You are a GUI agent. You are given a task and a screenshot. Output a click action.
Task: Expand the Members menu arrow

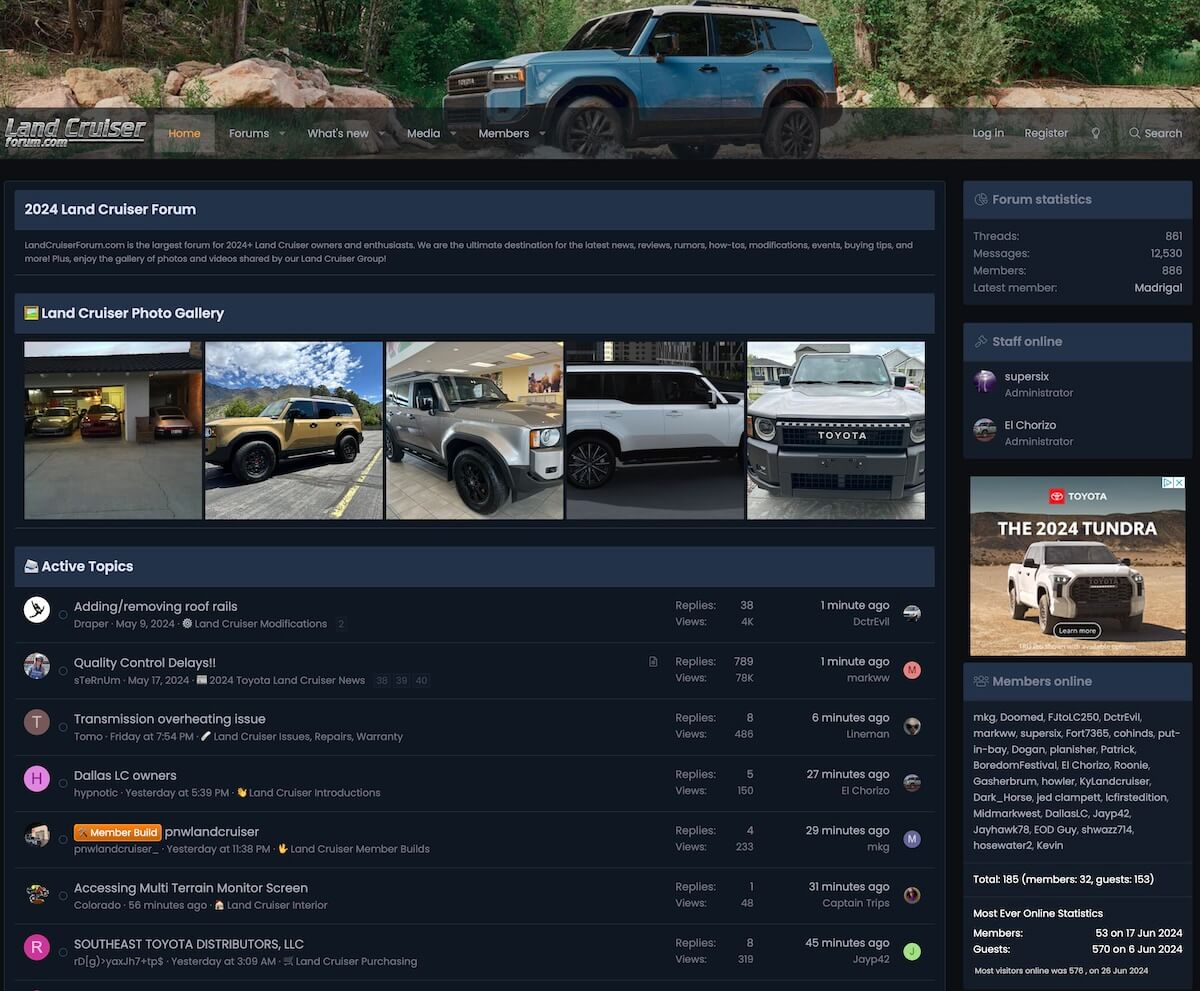(x=542, y=133)
